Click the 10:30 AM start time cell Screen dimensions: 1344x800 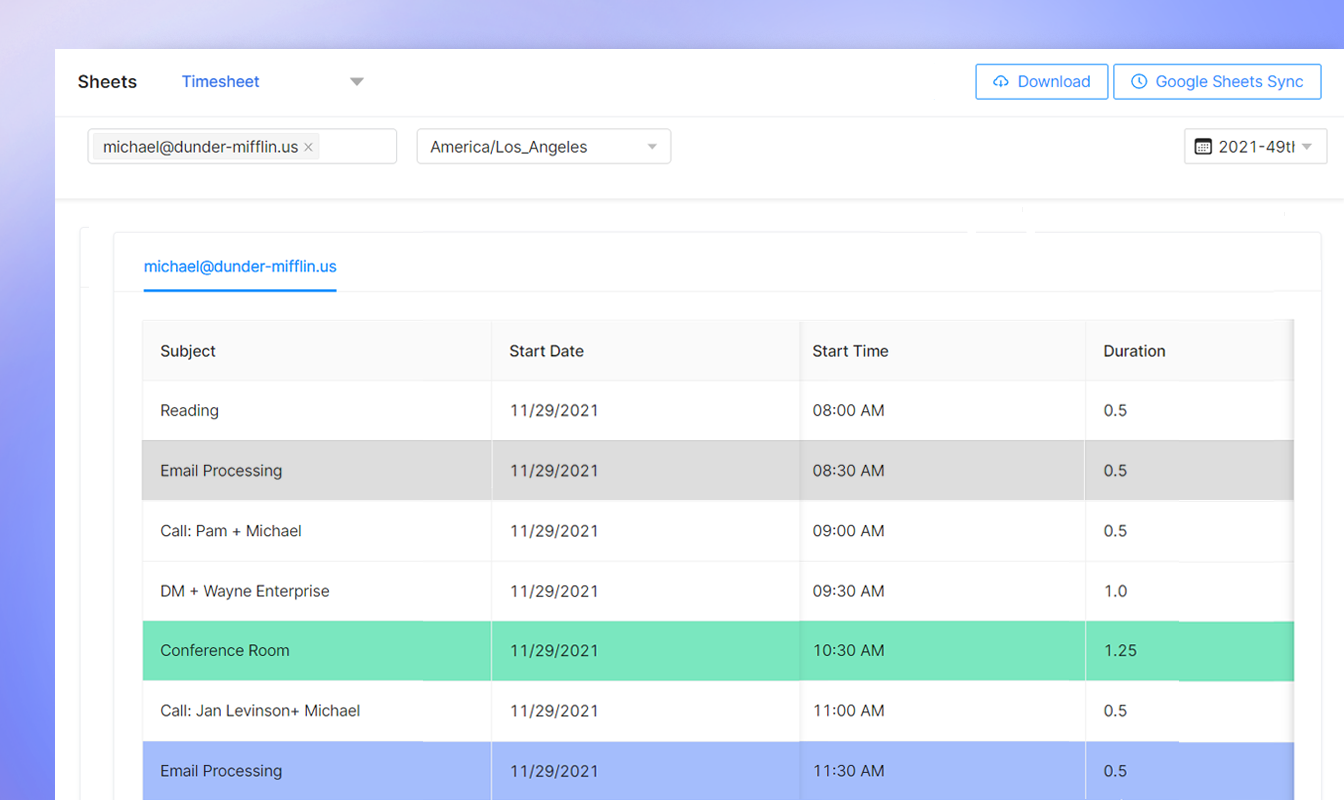[x=943, y=651]
